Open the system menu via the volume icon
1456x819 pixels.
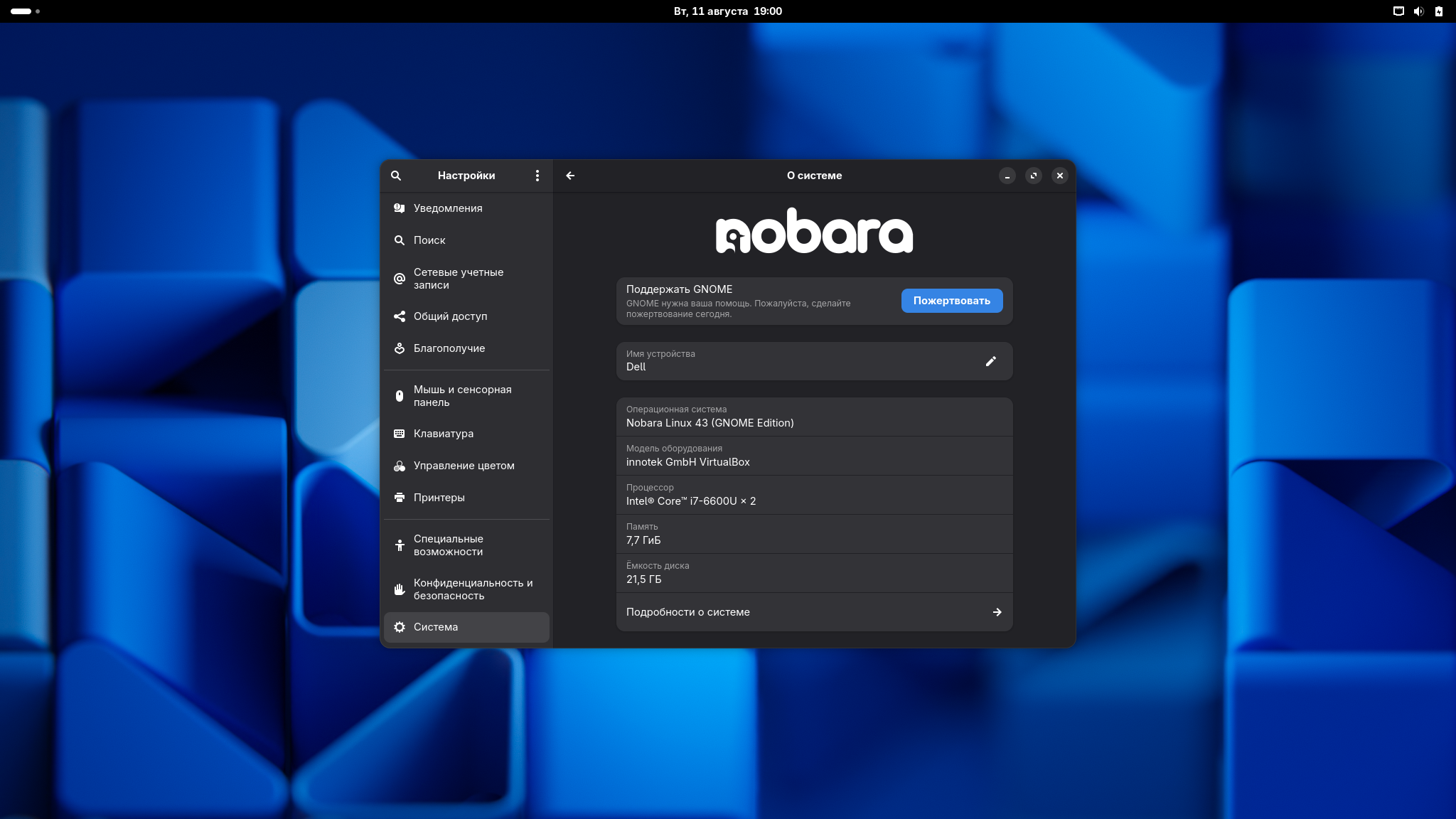(x=1419, y=11)
